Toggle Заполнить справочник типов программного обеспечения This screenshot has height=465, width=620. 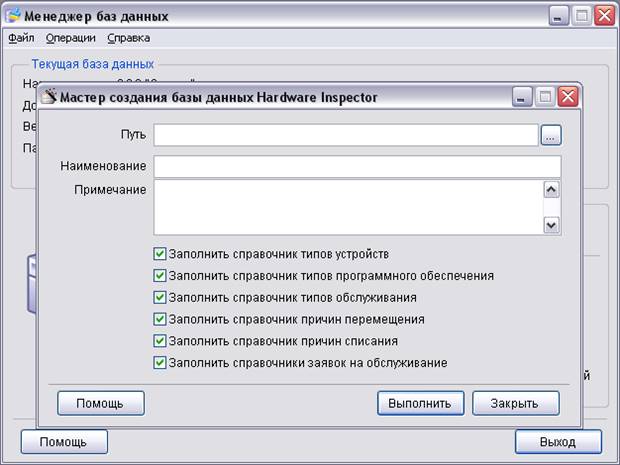tap(160, 276)
